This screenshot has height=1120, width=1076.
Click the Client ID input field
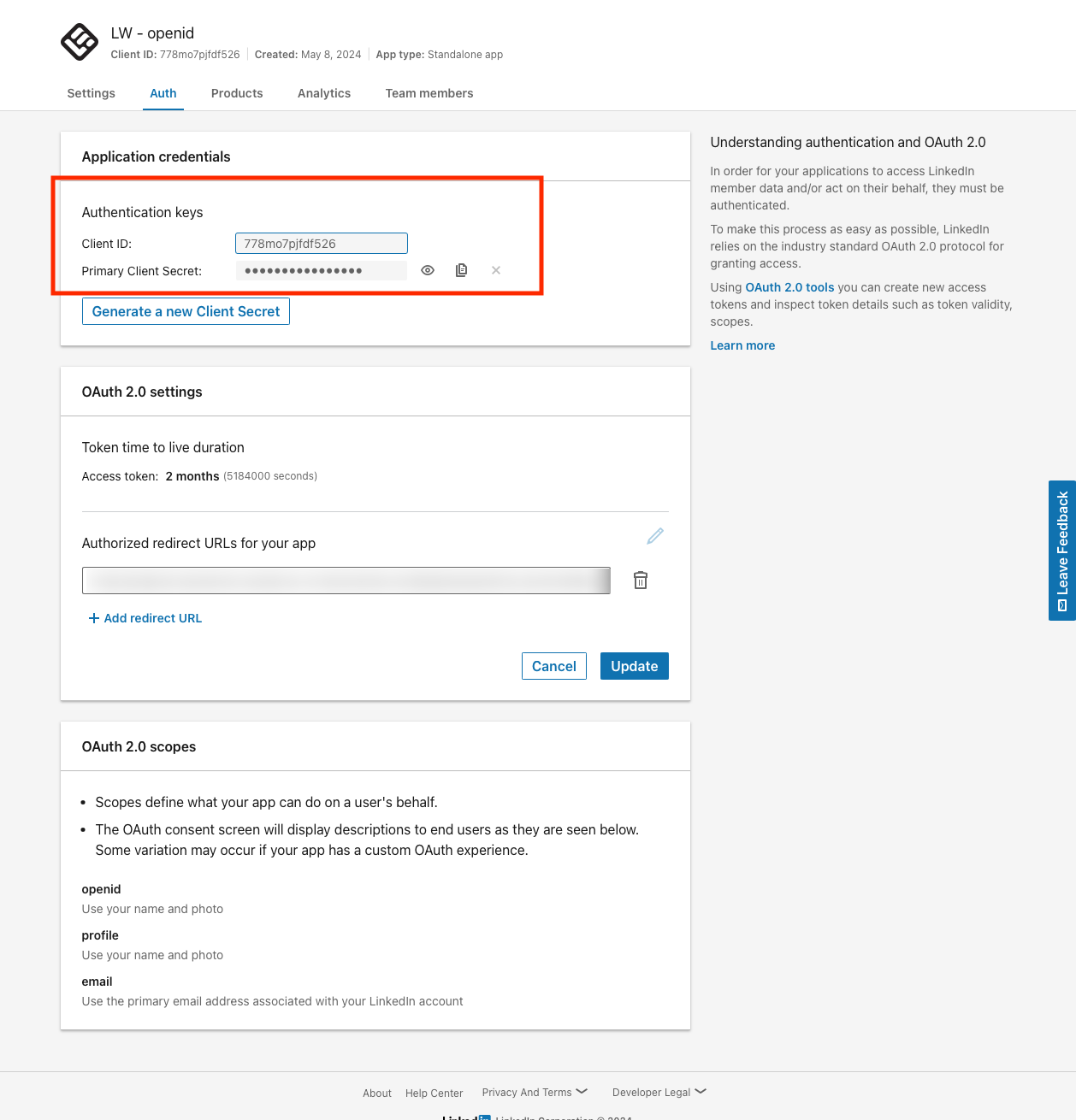322,244
